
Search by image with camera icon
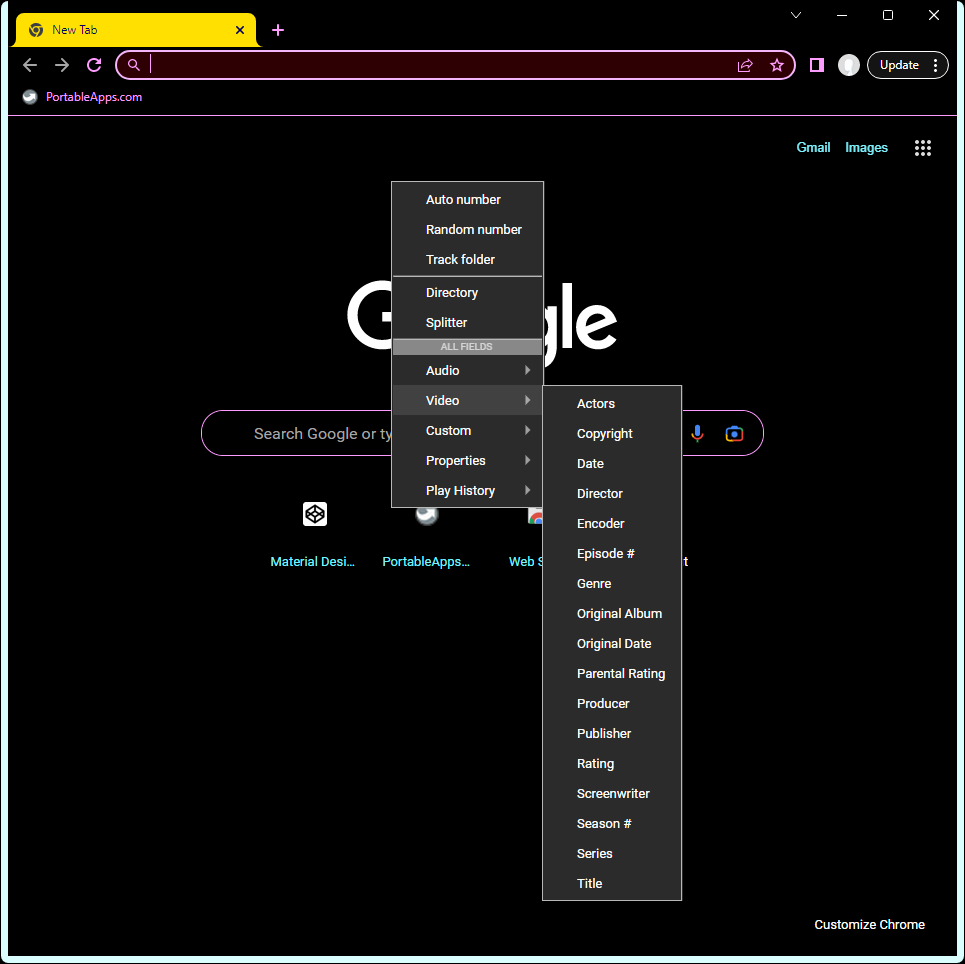(x=735, y=433)
